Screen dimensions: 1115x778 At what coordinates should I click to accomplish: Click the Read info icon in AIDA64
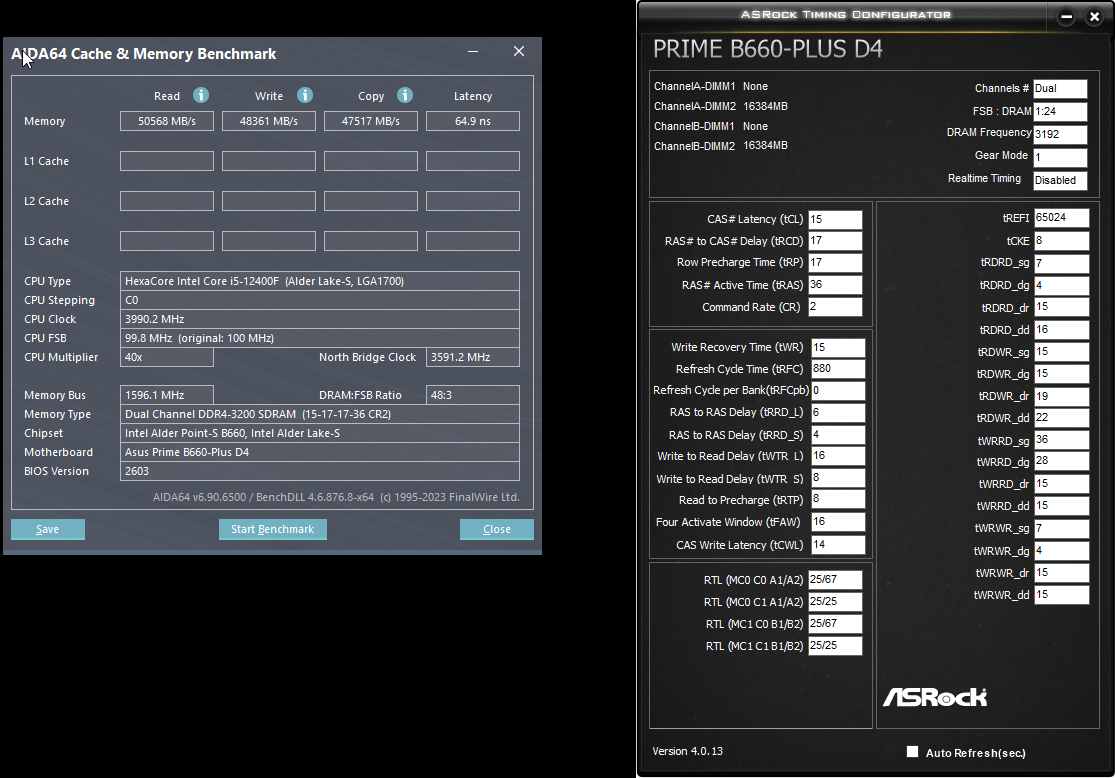(201, 95)
